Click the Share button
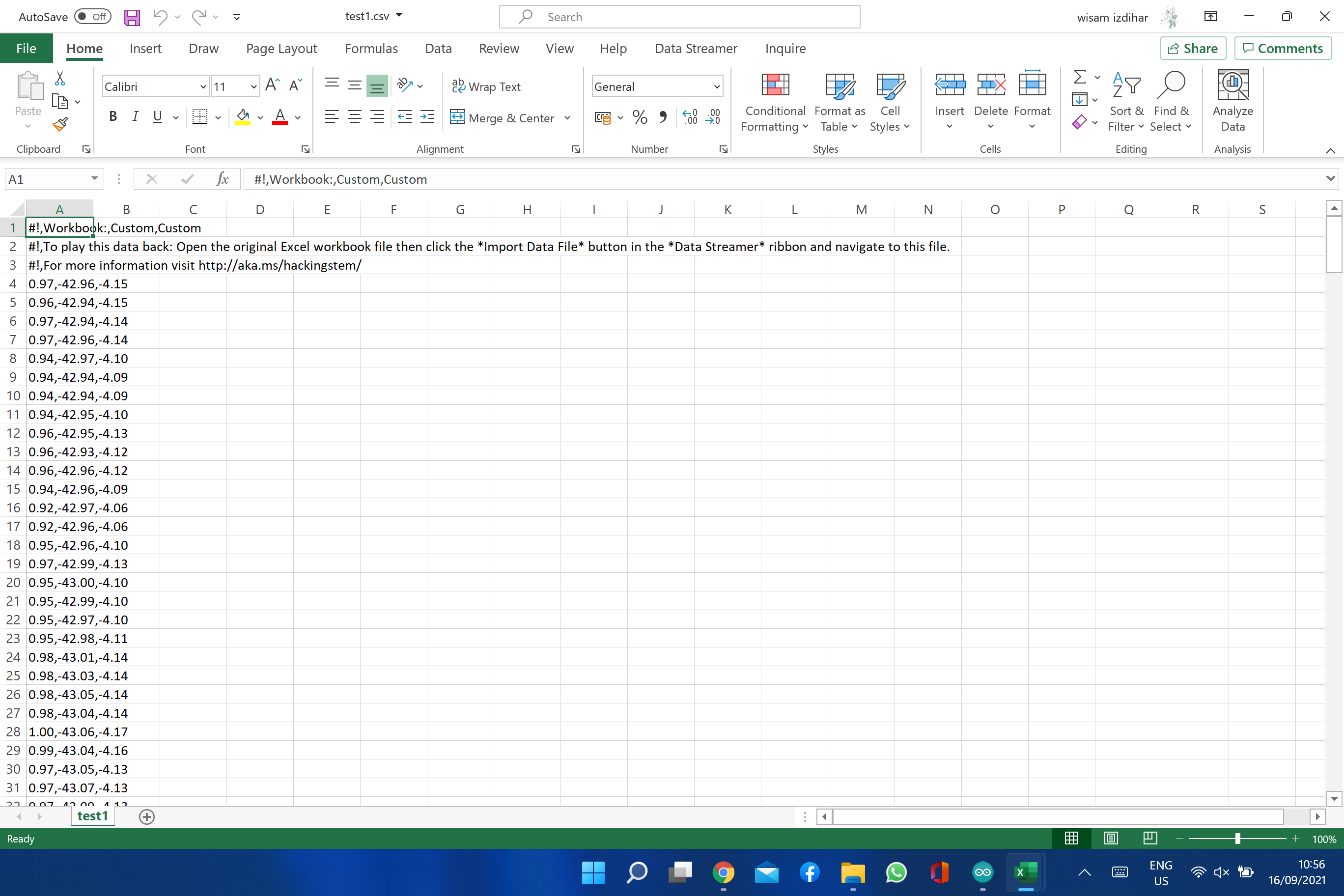 pos(1193,48)
